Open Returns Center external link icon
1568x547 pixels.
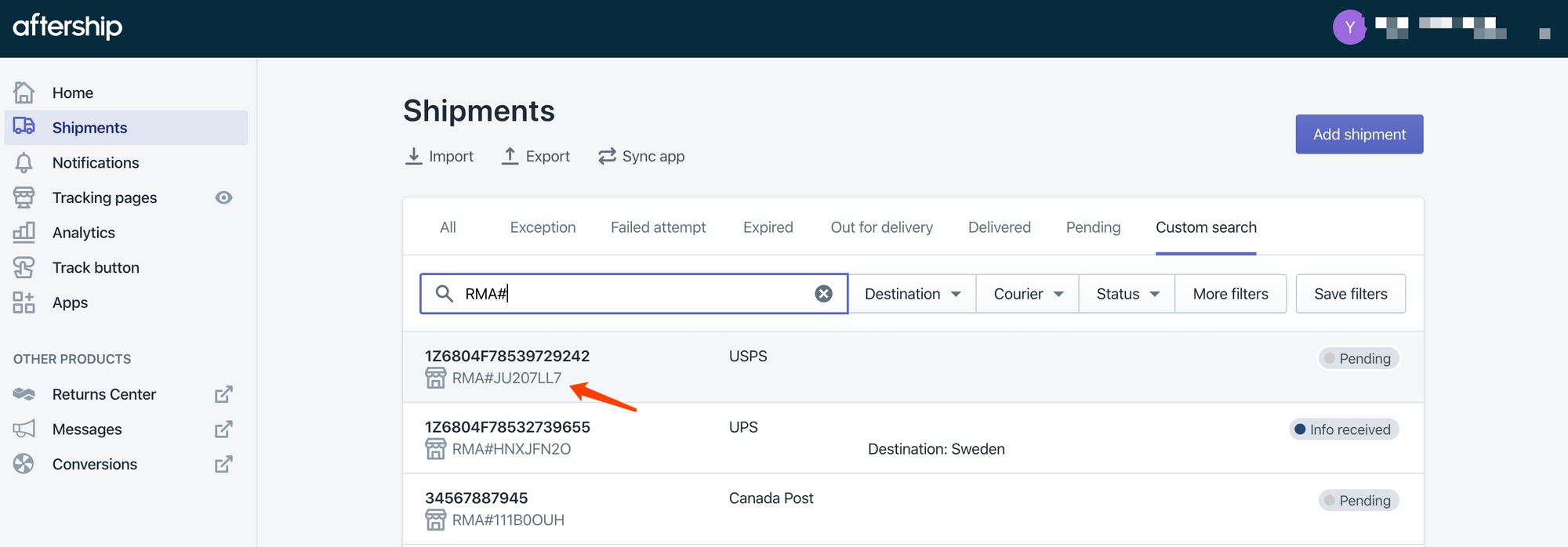point(223,394)
